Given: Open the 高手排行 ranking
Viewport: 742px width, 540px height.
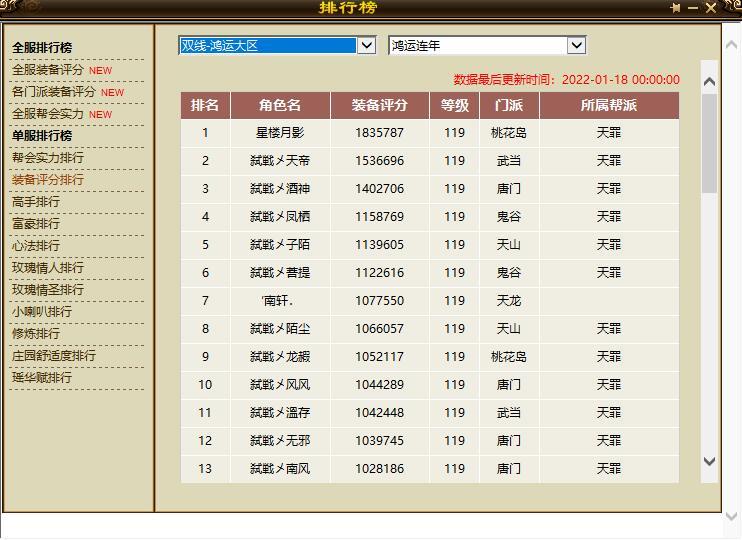Looking at the screenshot, I should coord(36,202).
